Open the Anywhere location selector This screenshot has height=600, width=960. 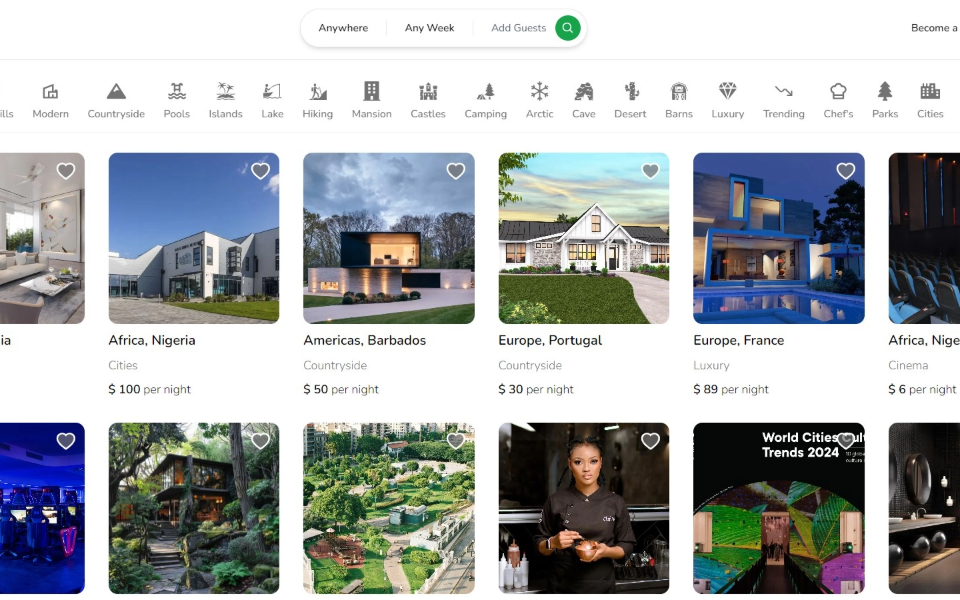pyautogui.click(x=343, y=28)
